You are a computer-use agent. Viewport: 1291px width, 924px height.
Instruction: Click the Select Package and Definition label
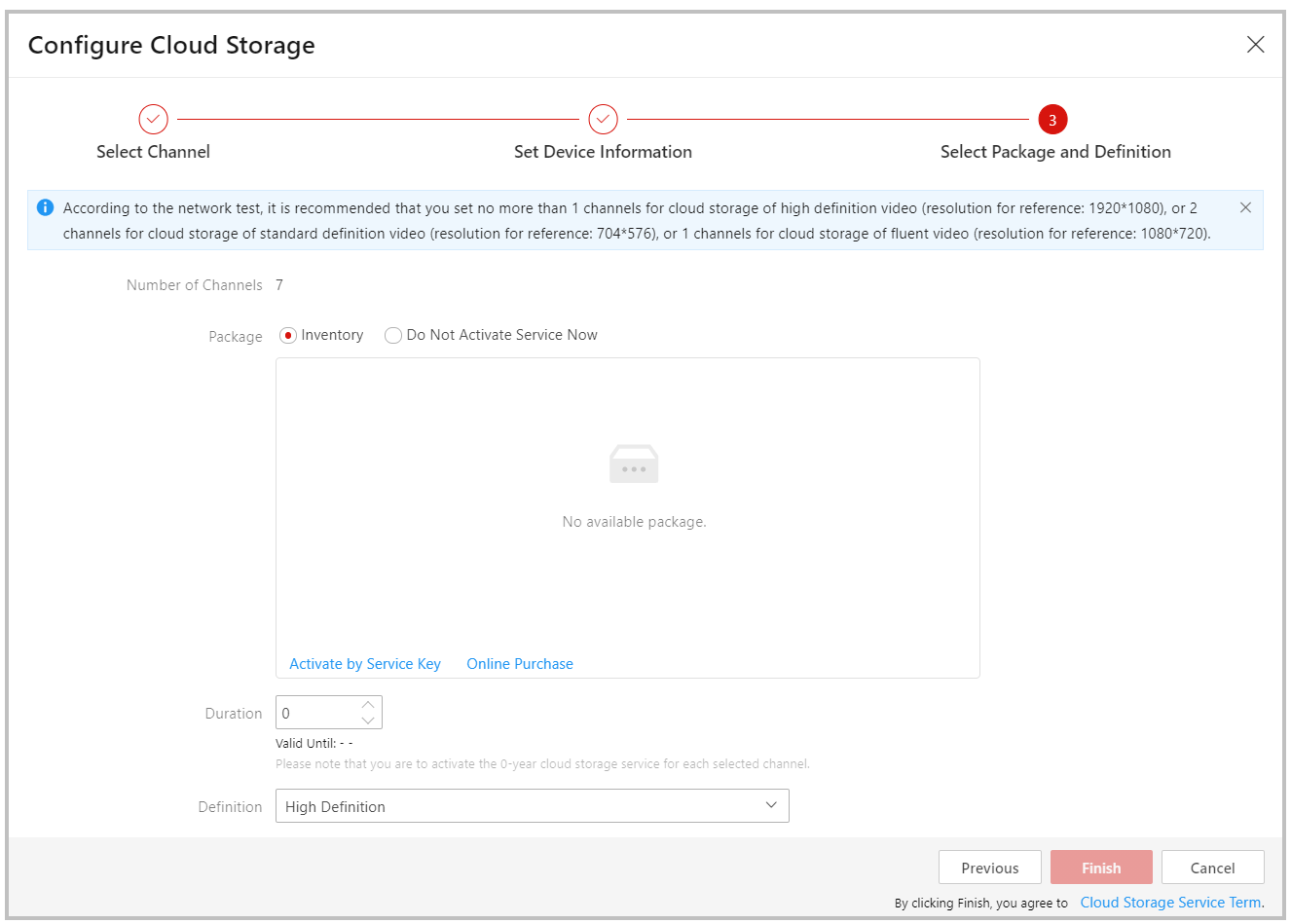click(1055, 152)
